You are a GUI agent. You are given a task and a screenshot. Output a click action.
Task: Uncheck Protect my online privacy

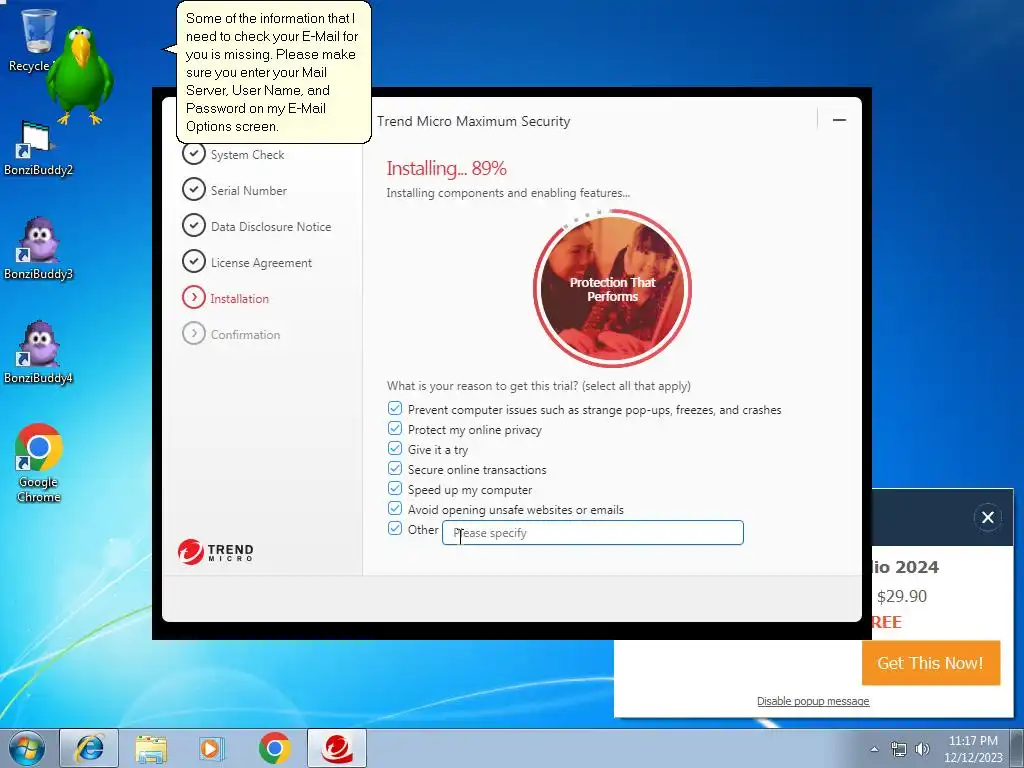(x=394, y=428)
